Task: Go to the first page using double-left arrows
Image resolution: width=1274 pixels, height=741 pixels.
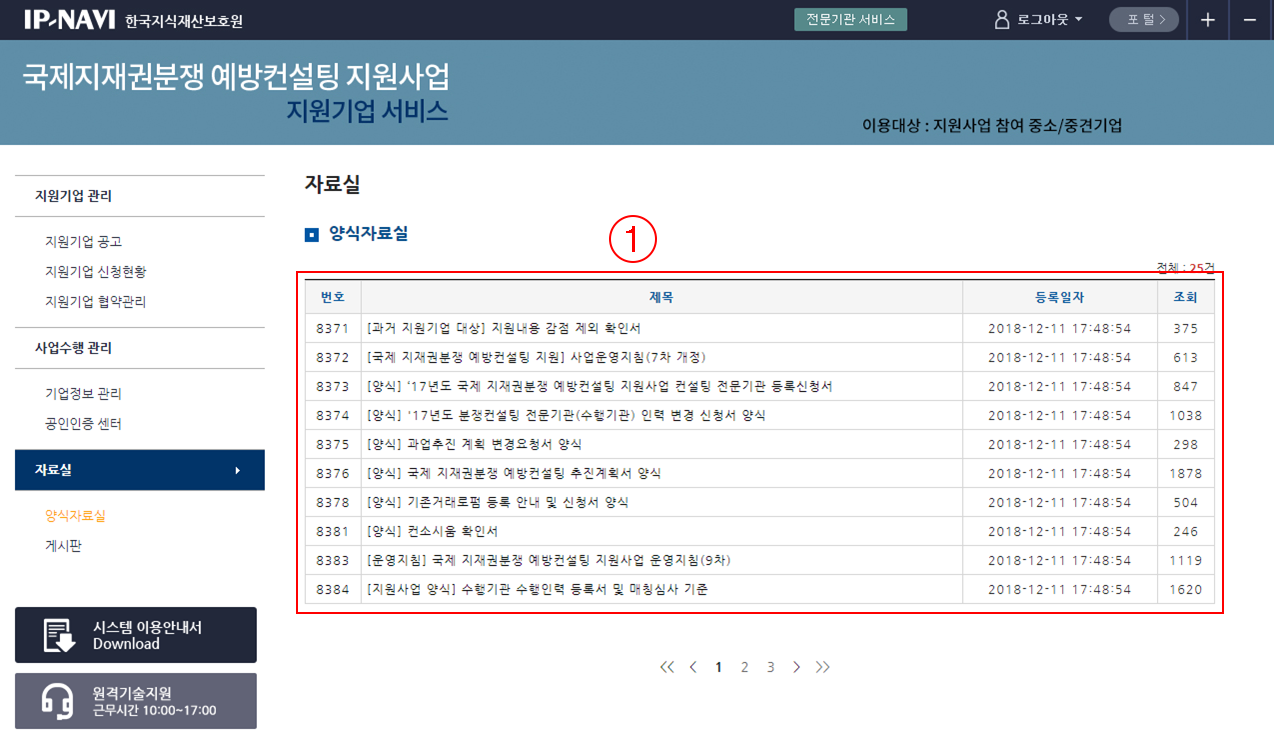Action: tap(667, 667)
